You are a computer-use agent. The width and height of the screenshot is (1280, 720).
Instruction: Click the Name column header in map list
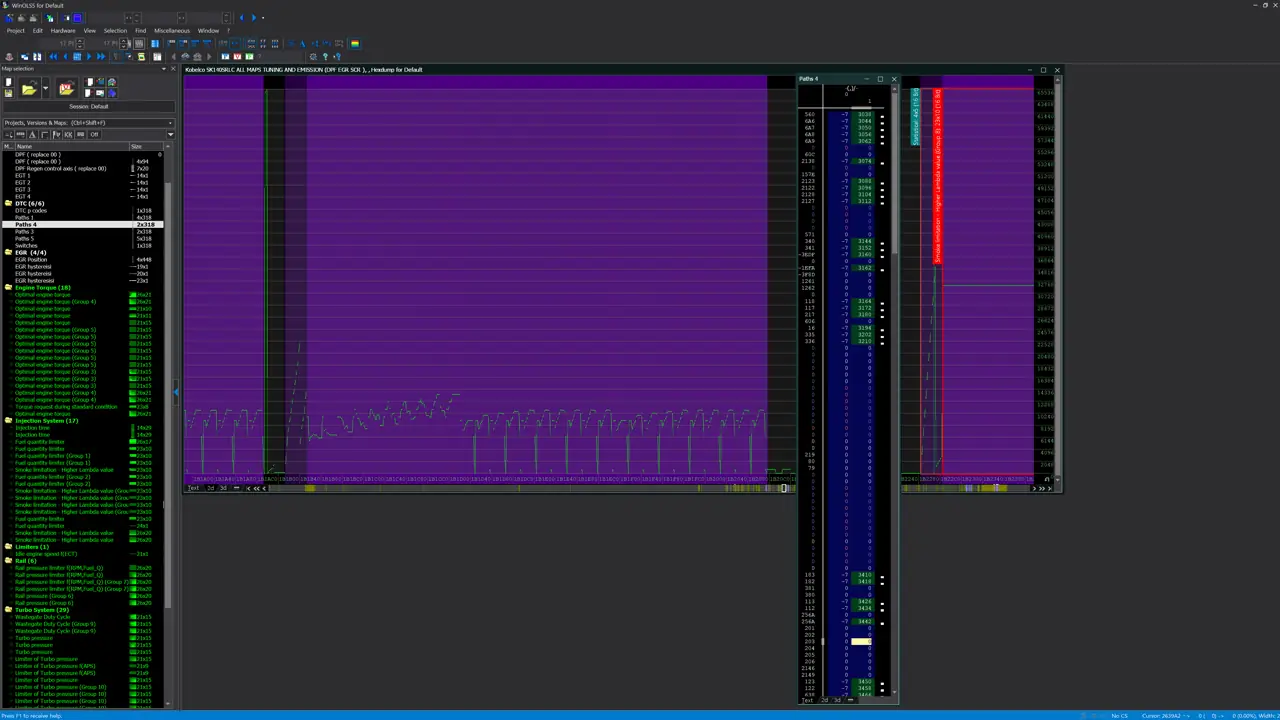pyautogui.click(x=72, y=146)
